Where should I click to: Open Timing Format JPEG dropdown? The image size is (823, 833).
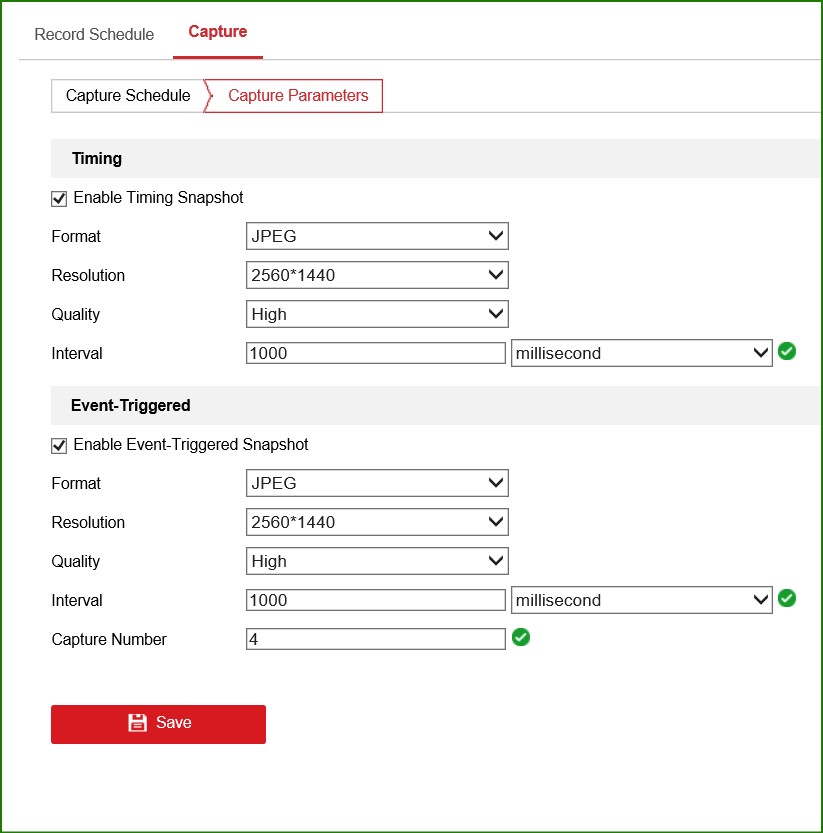pyautogui.click(x=377, y=236)
